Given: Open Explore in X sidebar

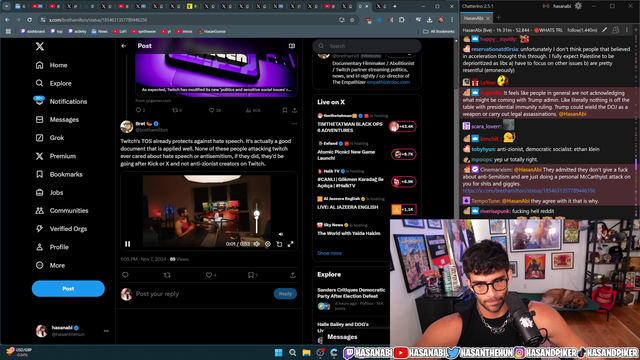Looking at the screenshot, I should click(x=53, y=83).
